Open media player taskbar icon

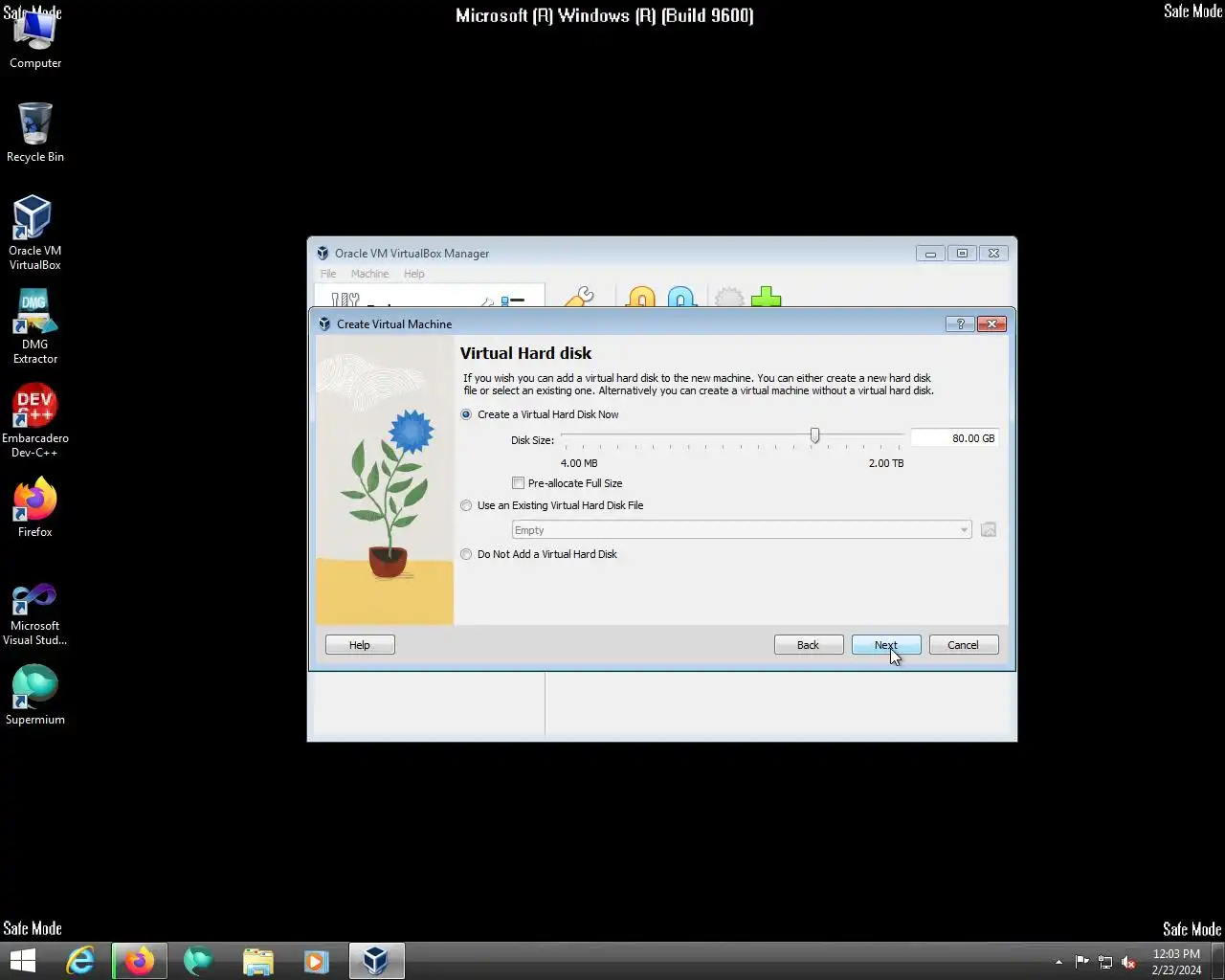[316, 961]
